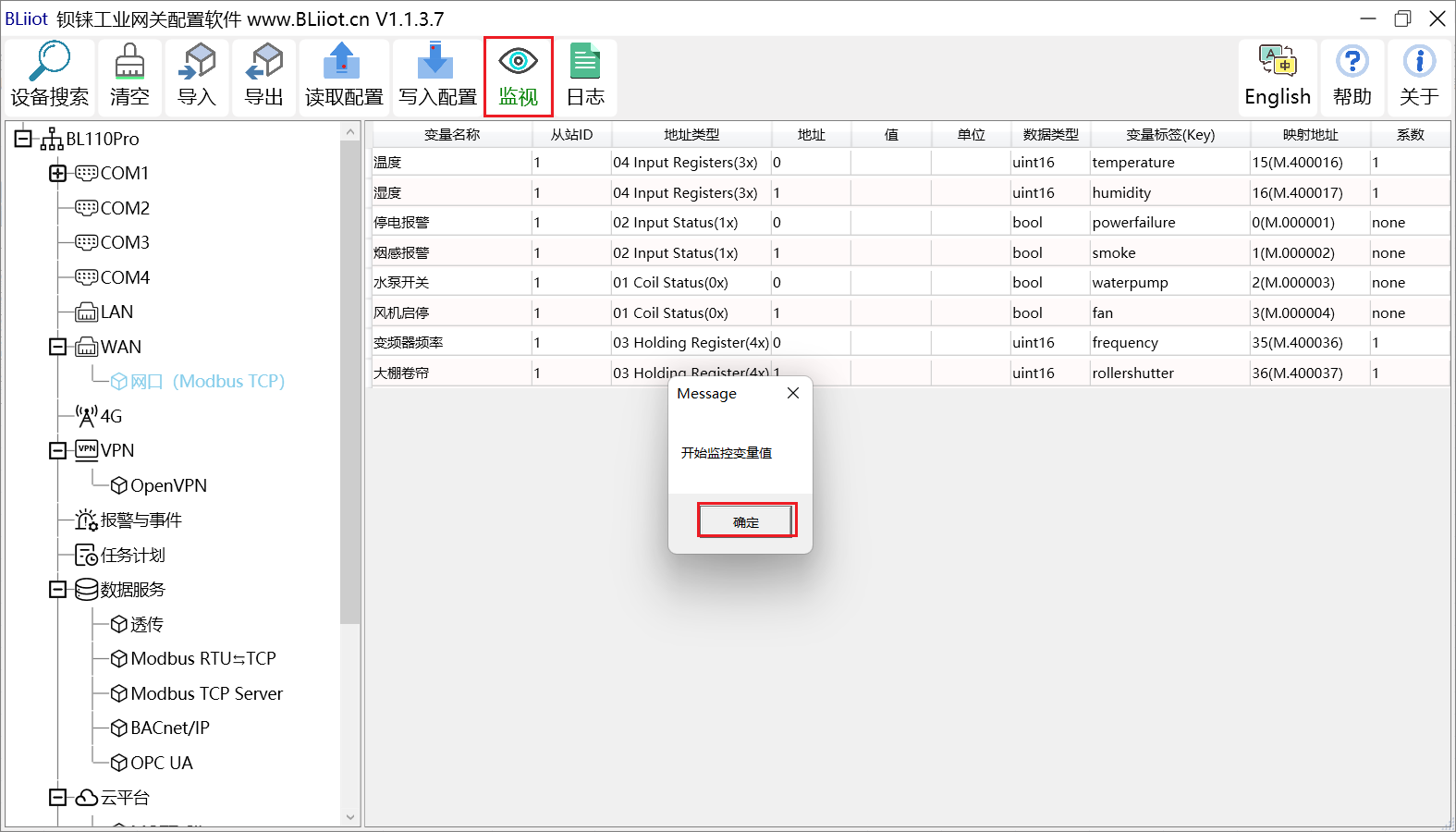1456x832 pixels.
Task: Select the 湿度 variable row
Action: point(911,192)
